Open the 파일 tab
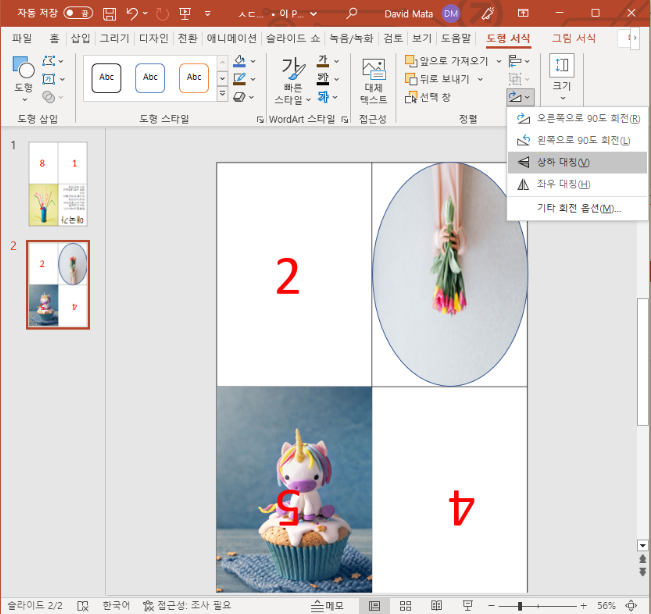The height and width of the screenshot is (614, 651). pyautogui.click(x=22, y=39)
